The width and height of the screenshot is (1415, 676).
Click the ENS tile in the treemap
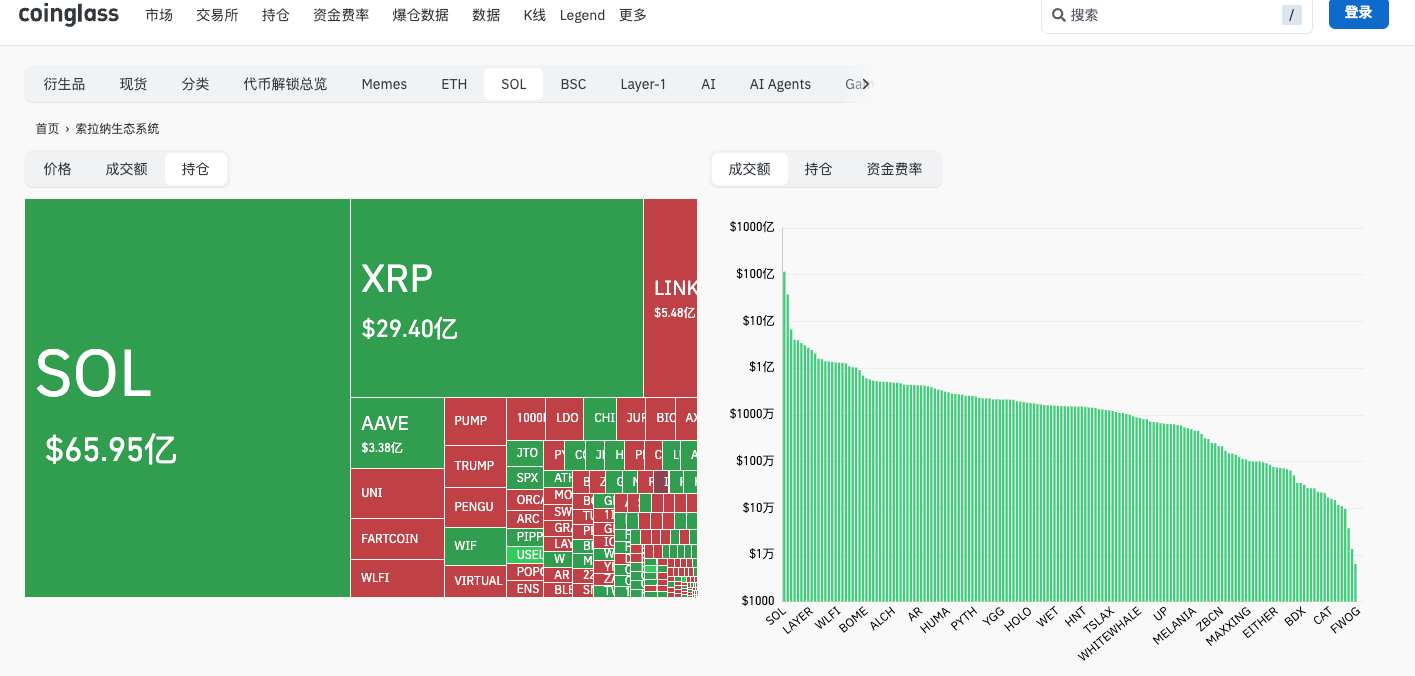[526, 589]
